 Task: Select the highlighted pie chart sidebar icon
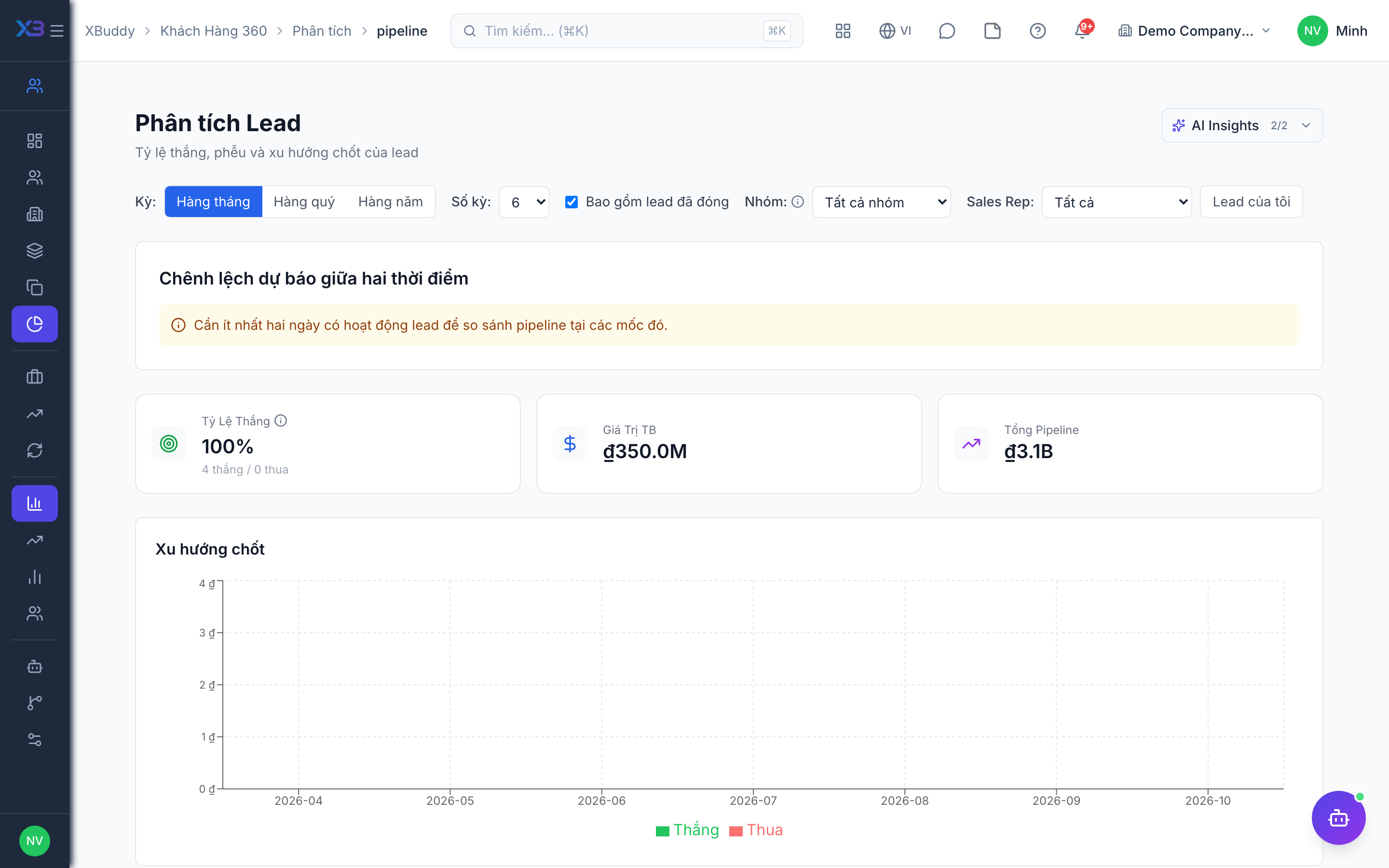[x=34, y=324]
